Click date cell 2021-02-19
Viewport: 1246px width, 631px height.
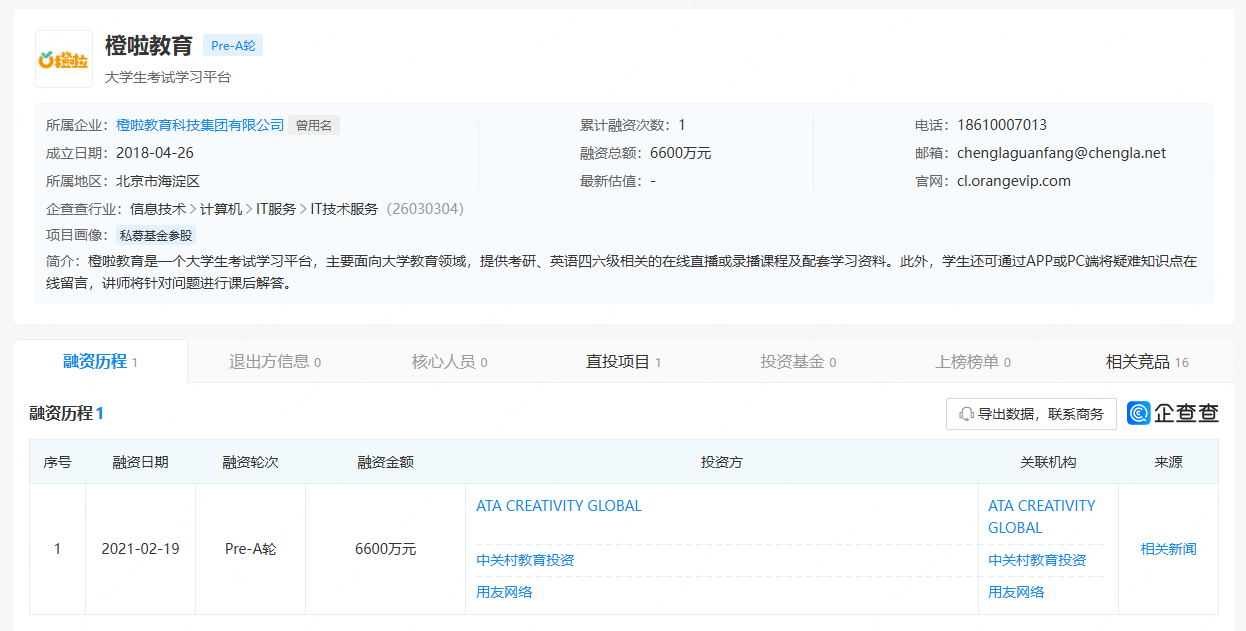point(140,549)
